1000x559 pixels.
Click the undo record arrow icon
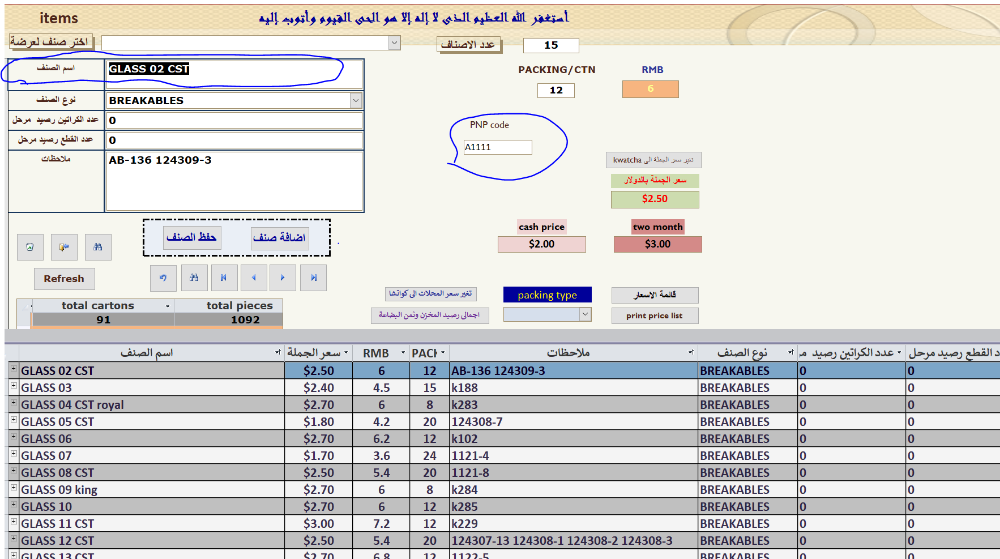tap(162, 277)
